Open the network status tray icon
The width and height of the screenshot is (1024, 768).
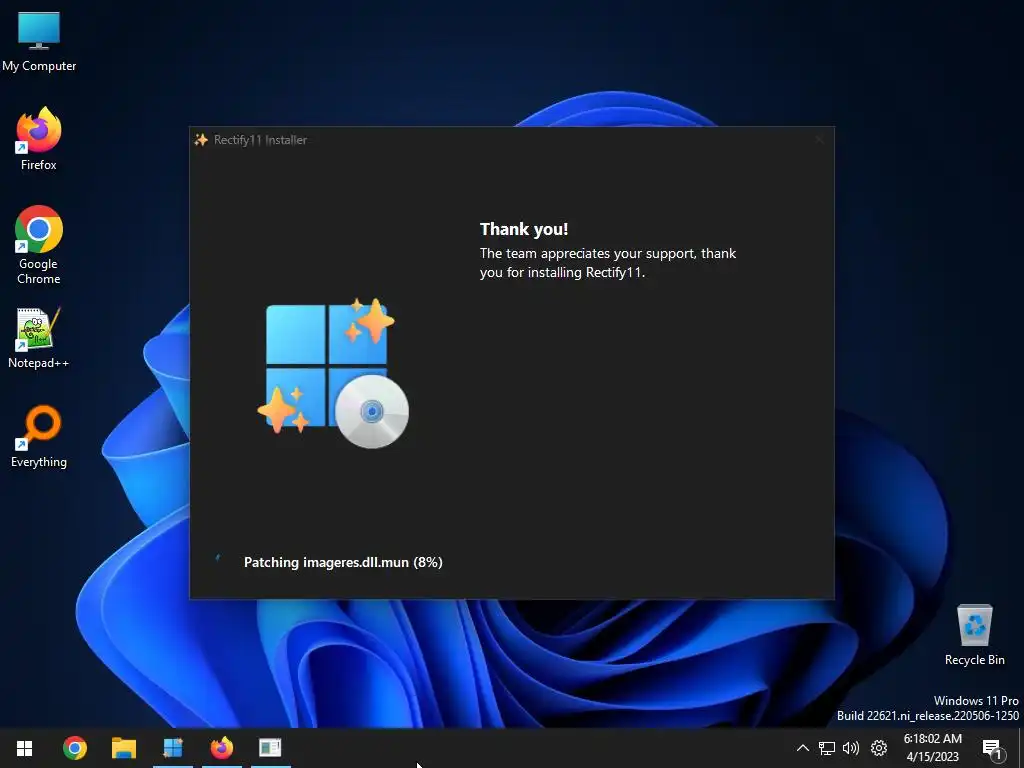coord(827,748)
